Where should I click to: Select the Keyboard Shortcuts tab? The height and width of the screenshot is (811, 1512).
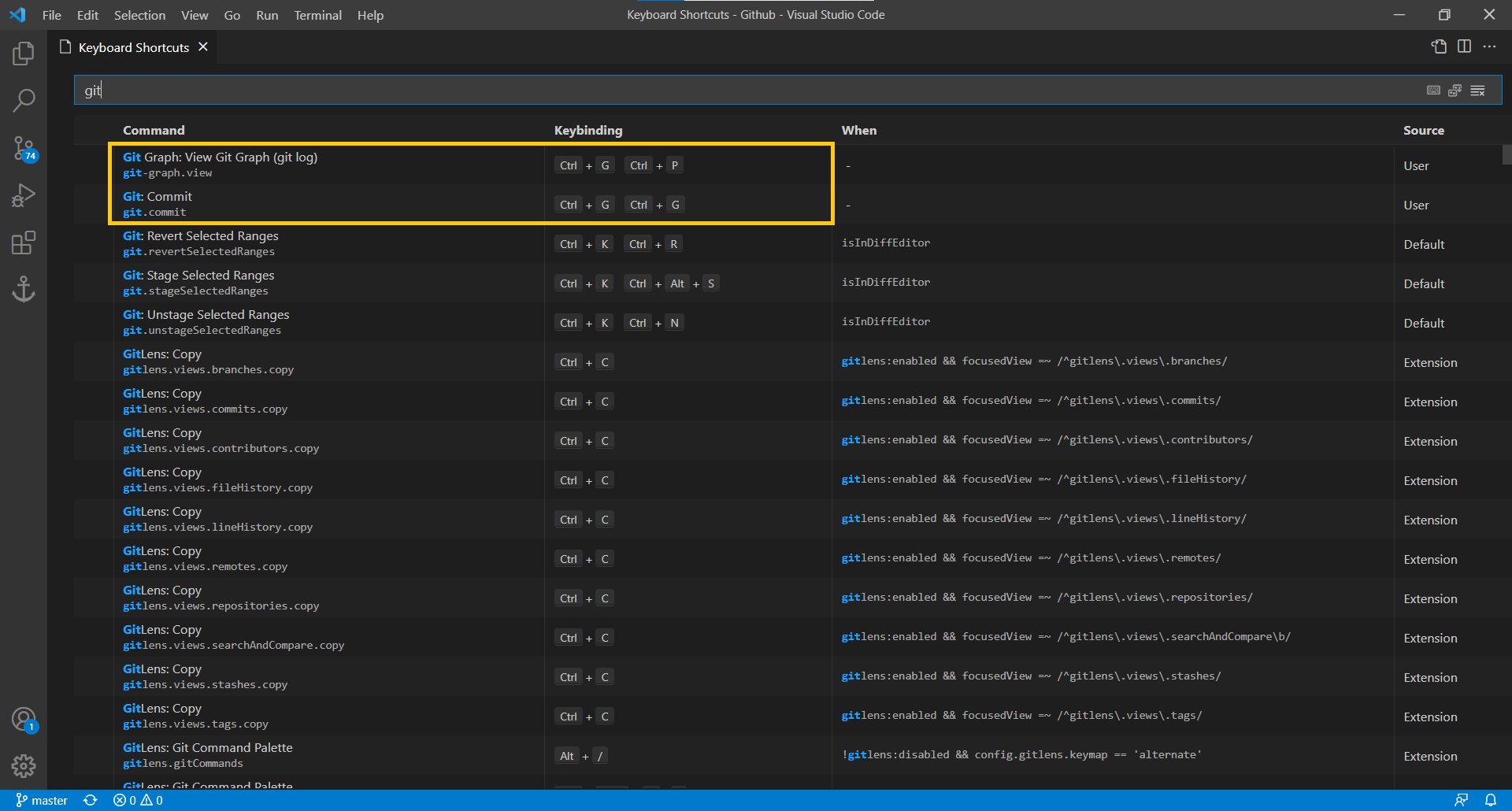[132, 47]
